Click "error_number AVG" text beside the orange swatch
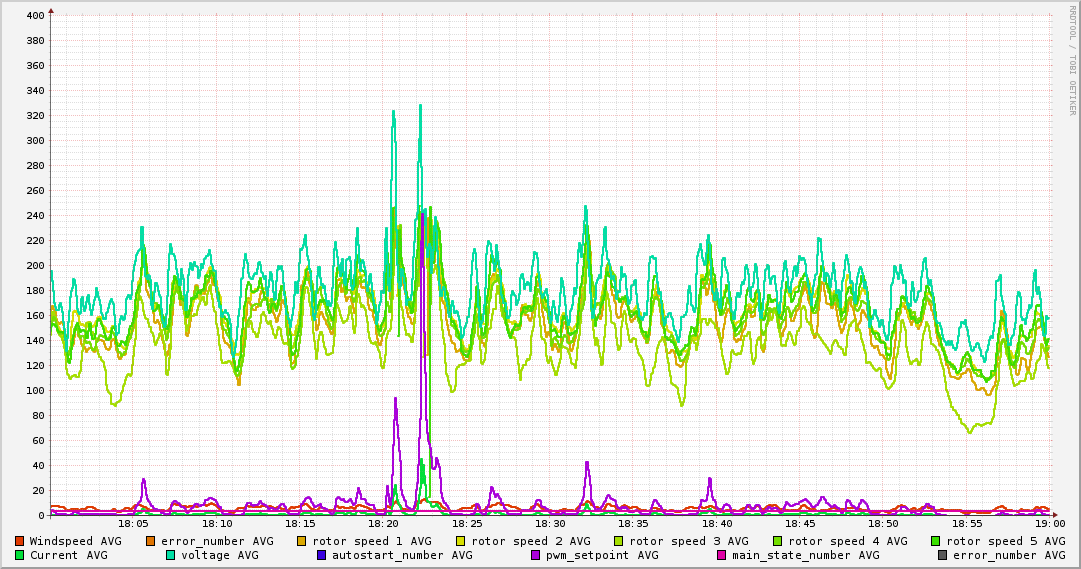This screenshot has width=1081, height=569. tap(217, 541)
